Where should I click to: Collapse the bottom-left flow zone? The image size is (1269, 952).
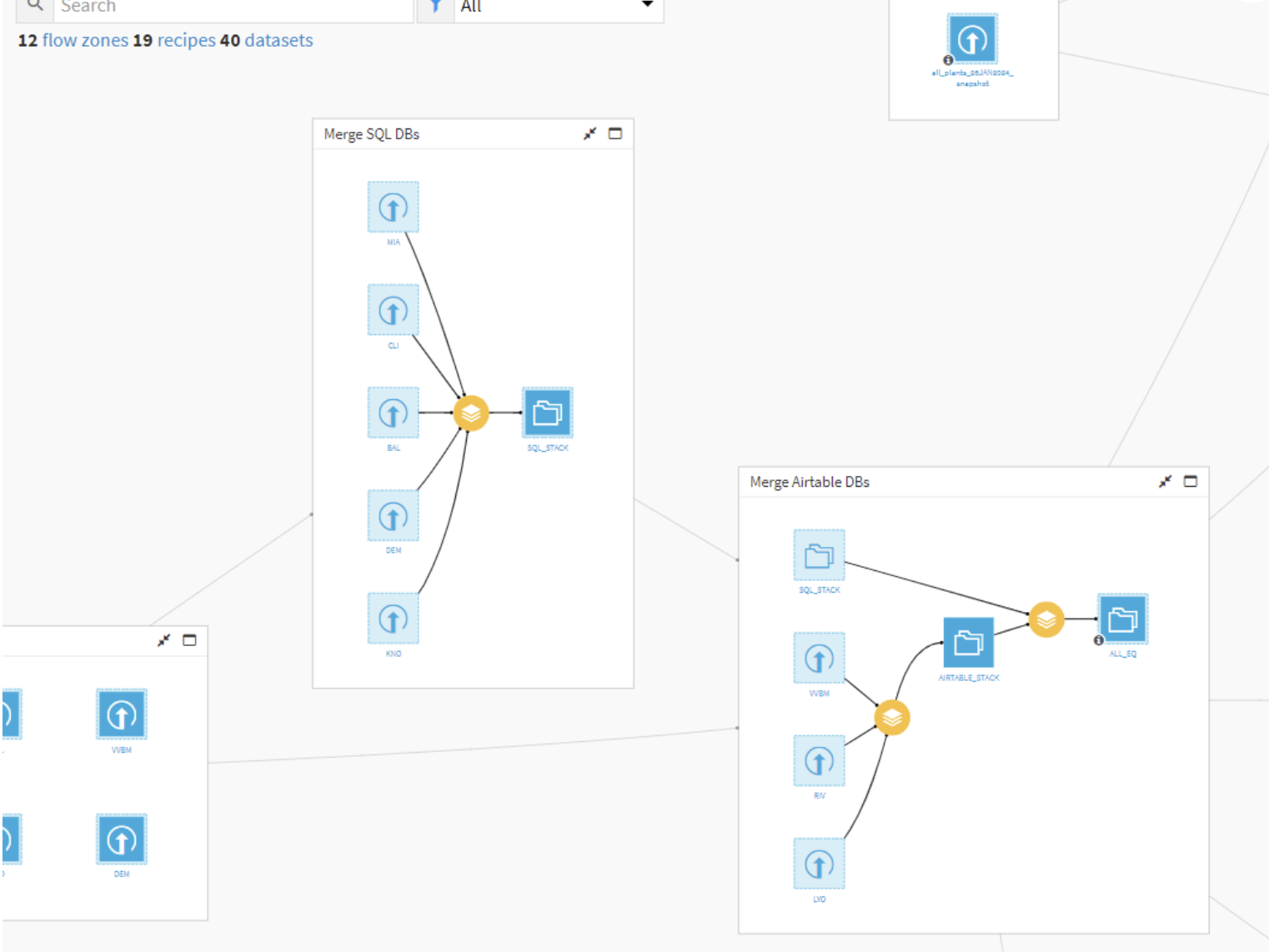(x=163, y=640)
